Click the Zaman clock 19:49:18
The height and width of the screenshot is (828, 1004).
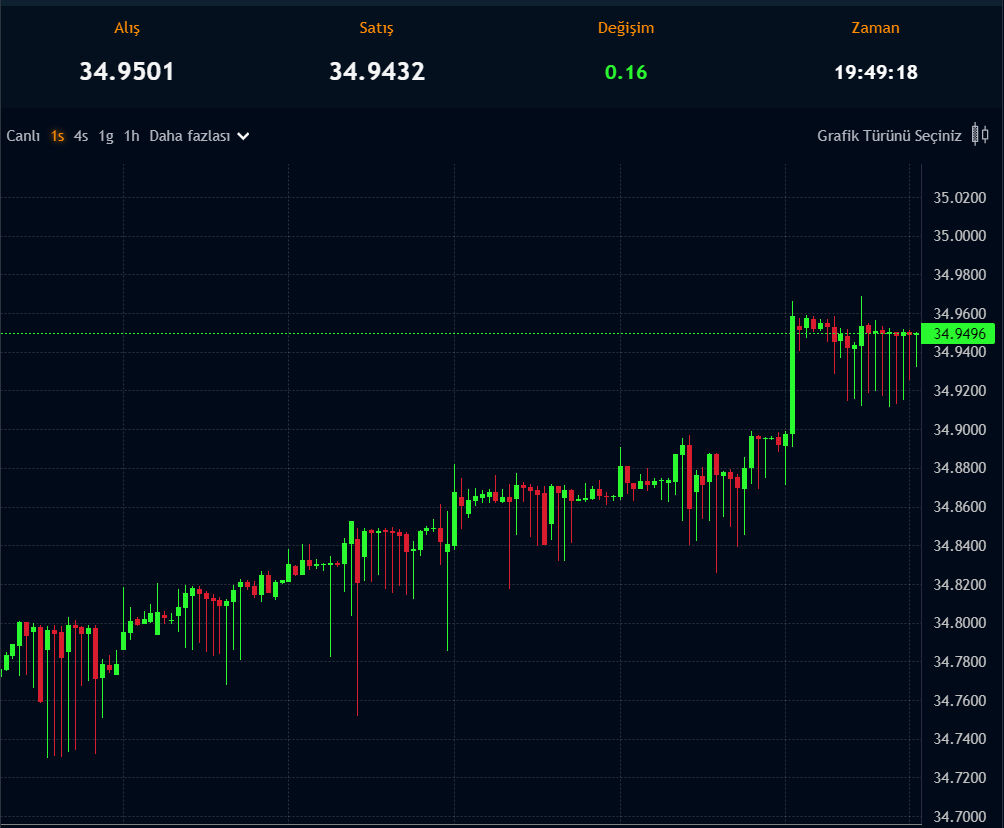click(875, 71)
